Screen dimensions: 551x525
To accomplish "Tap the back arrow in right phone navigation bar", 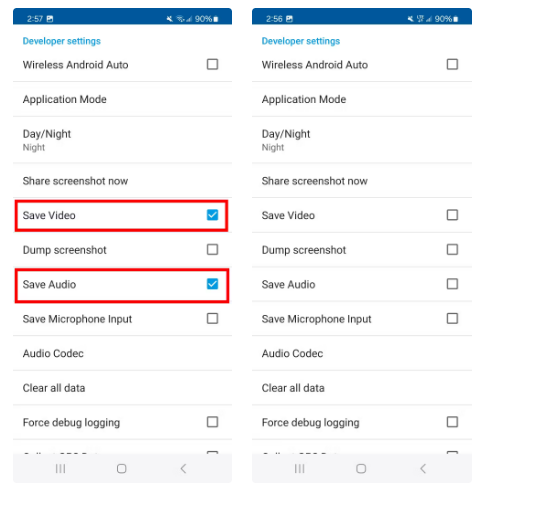I will pos(423,468).
